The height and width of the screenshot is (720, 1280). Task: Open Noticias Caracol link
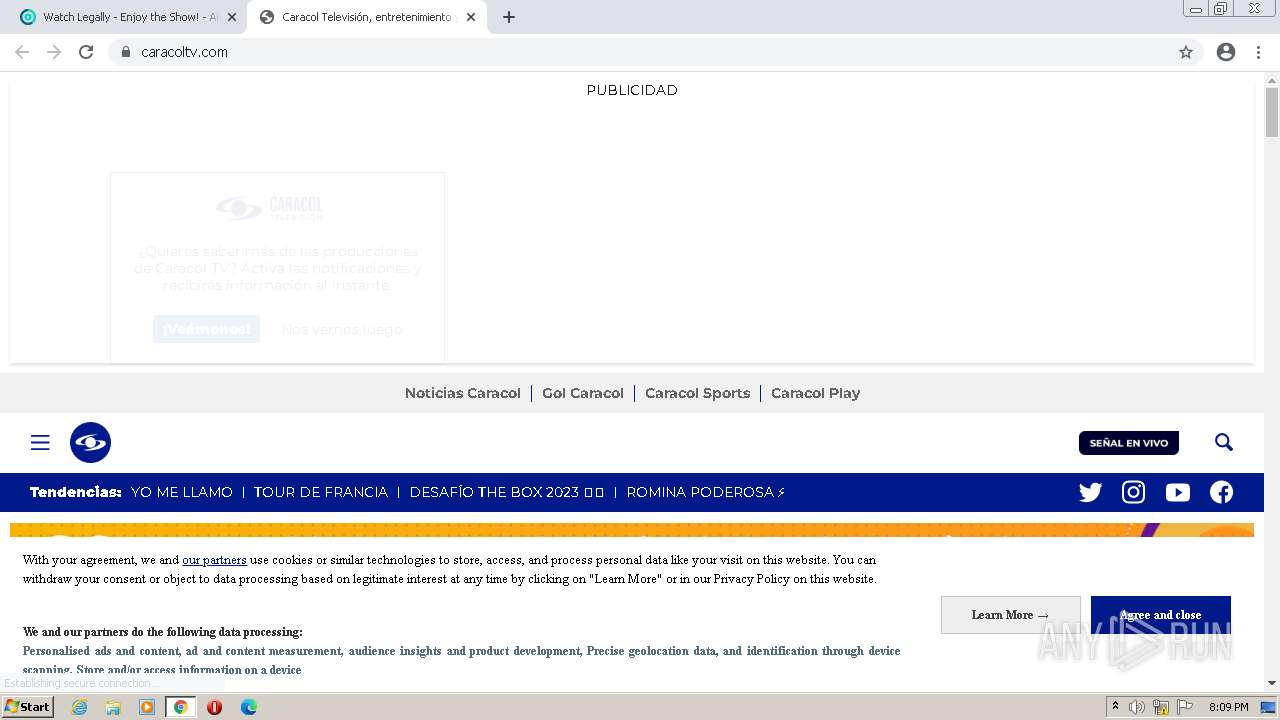tap(462, 393)
